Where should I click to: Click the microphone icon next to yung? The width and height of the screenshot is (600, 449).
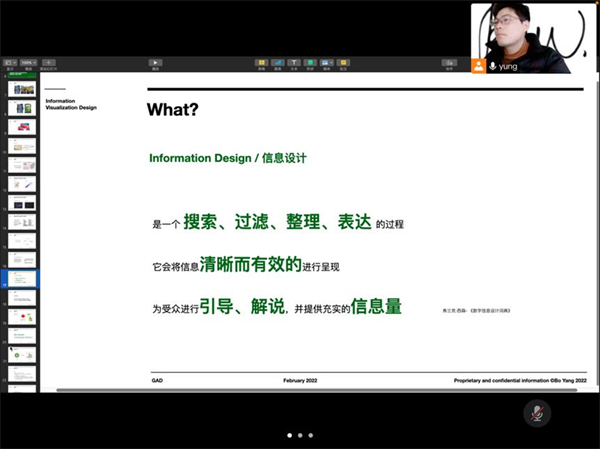tap(493, 66)
